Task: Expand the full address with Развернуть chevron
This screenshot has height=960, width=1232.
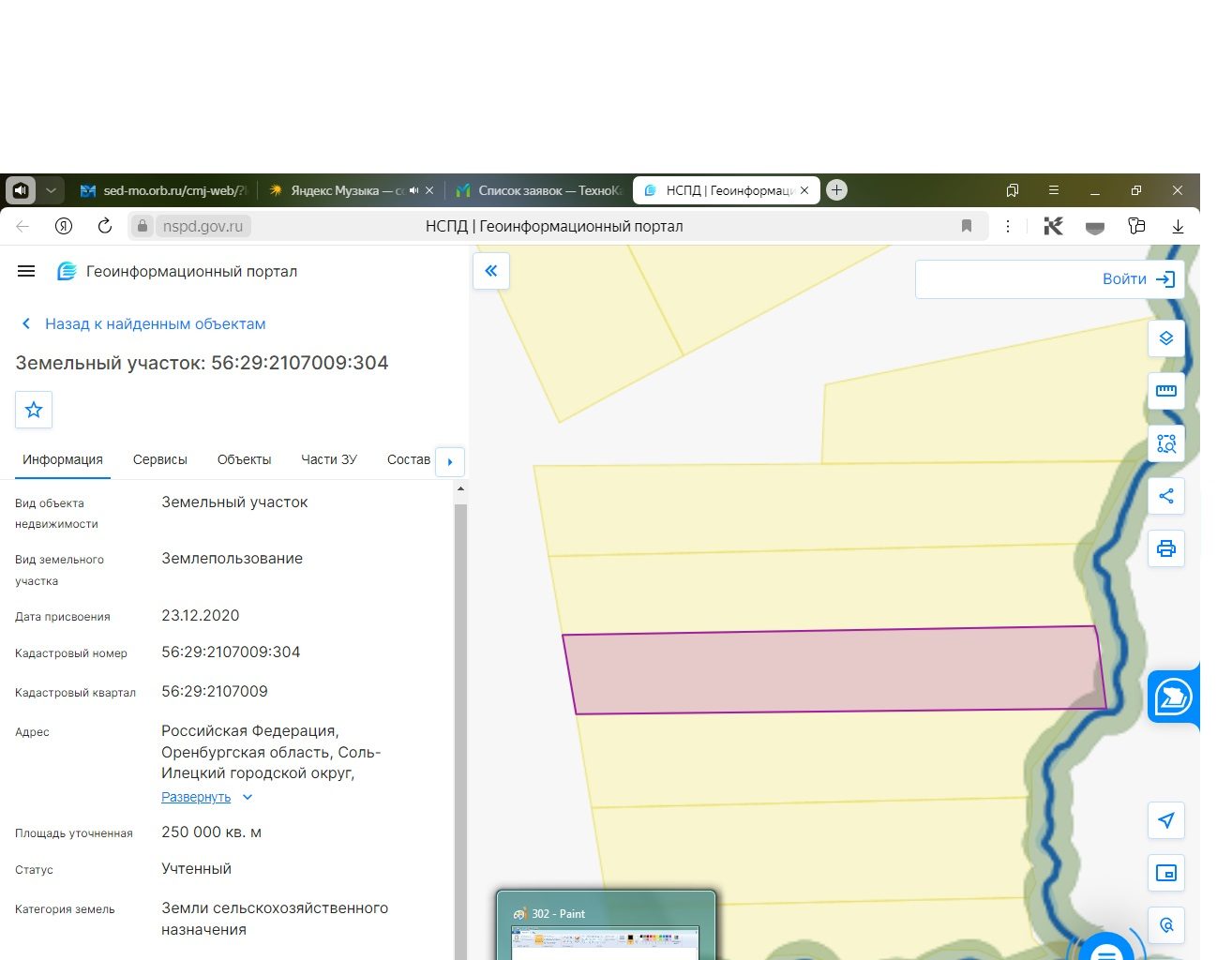Action: 248,797
